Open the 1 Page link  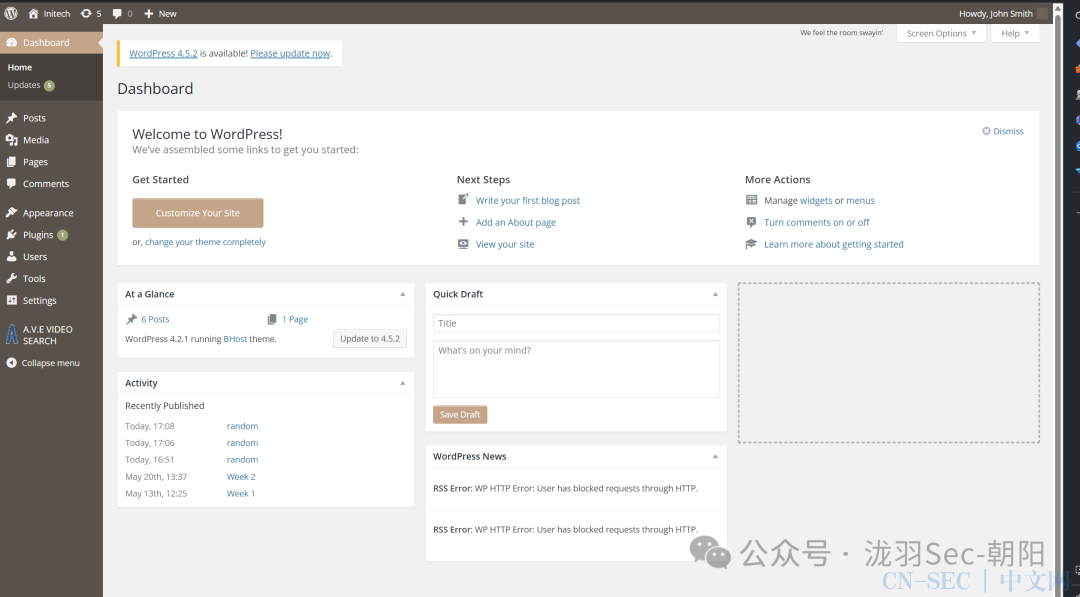295,319
